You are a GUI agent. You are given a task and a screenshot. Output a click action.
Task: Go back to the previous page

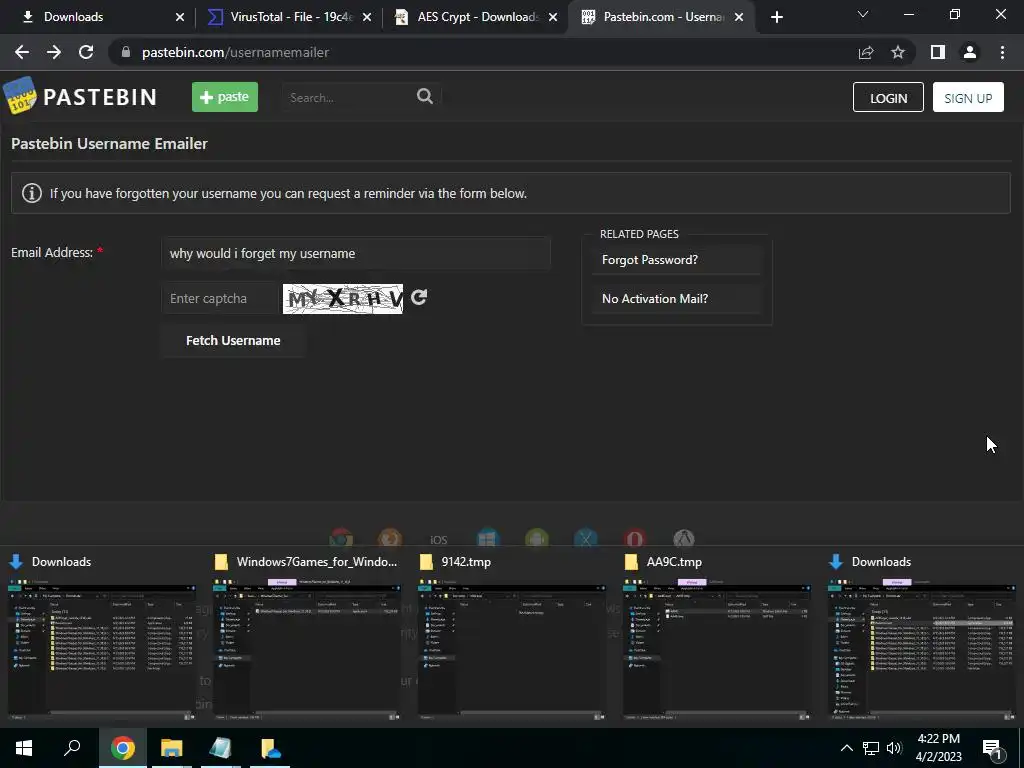click(x=22, y=52)
